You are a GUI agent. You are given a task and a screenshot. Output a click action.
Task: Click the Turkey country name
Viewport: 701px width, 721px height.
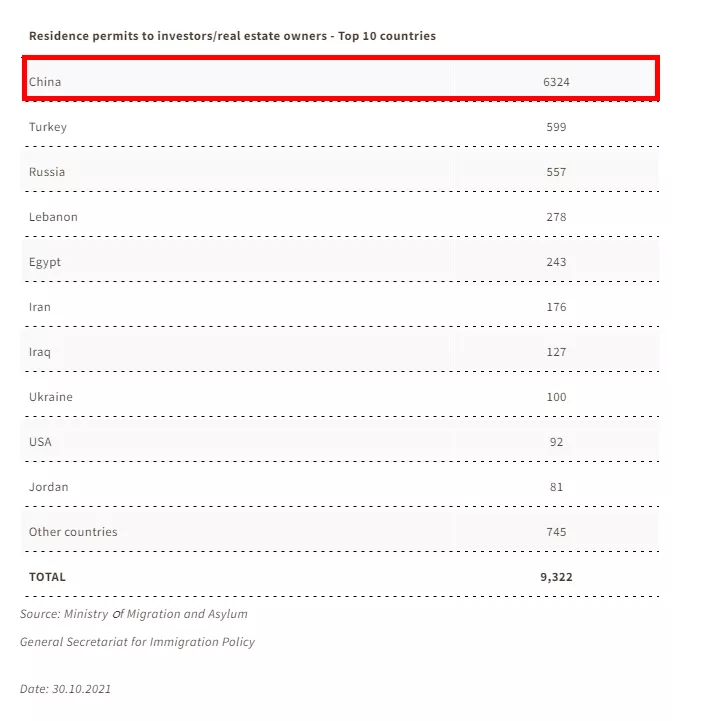click(48, 127)
